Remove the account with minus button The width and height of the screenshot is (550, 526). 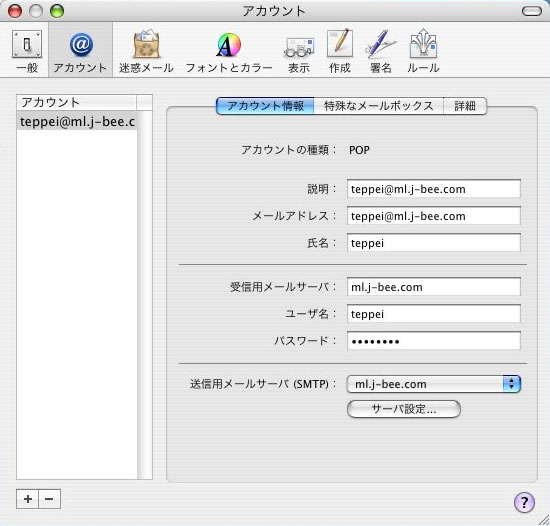49,499
